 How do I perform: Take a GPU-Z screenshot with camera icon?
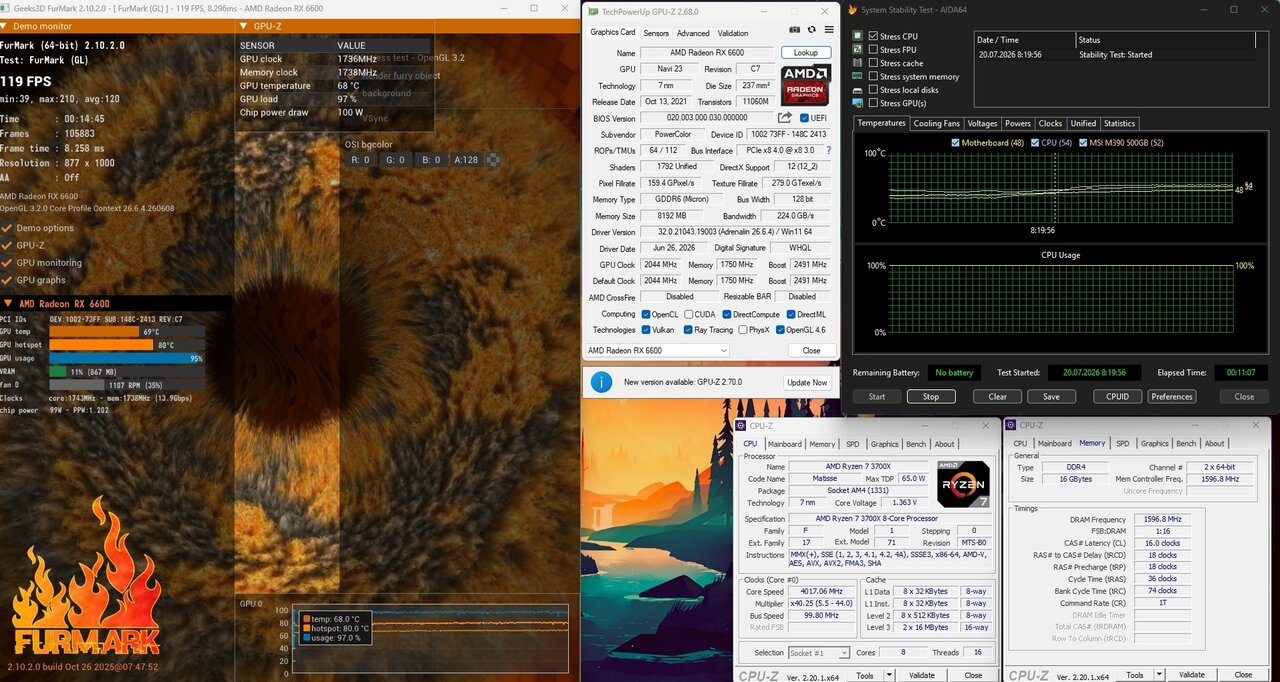[794, 31]
